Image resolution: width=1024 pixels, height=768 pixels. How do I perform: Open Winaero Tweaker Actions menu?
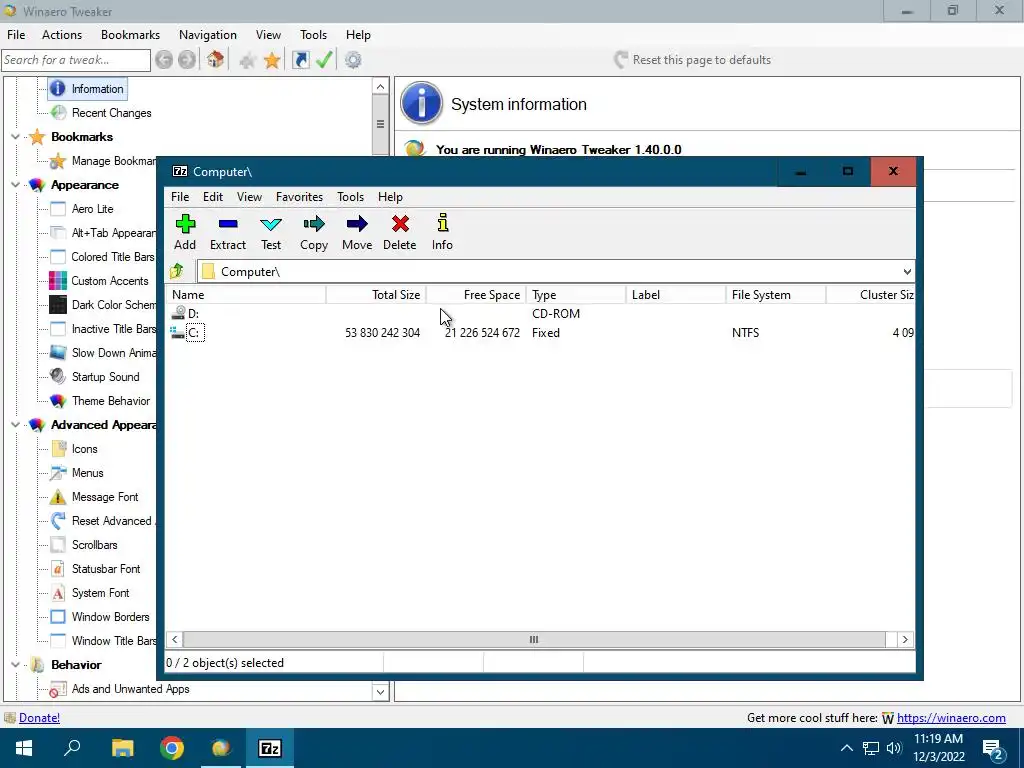coord(62,35)
